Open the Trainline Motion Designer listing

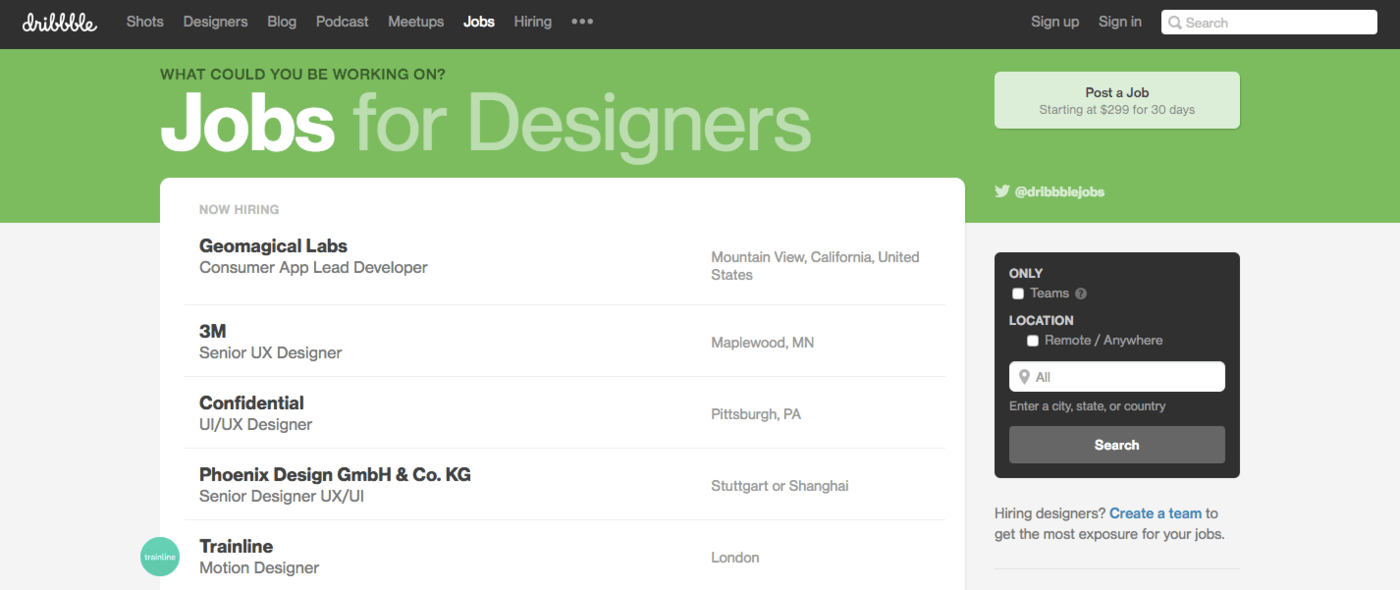[x=564, y=556]
